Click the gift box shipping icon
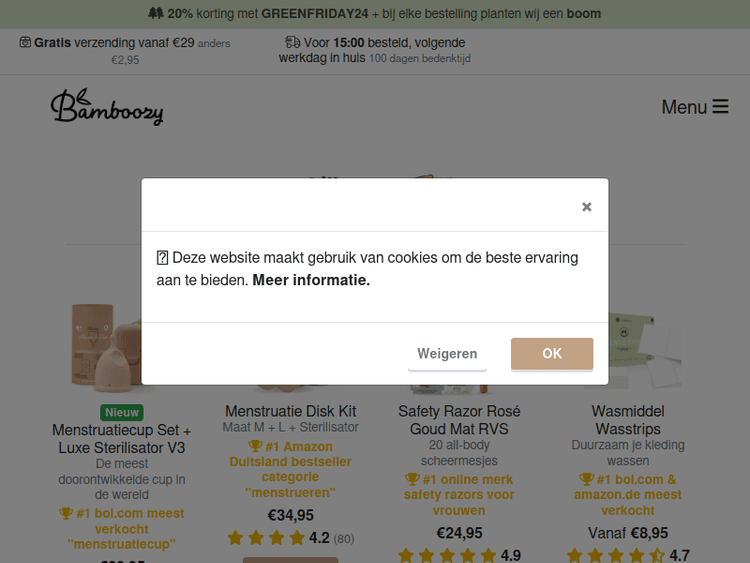The height and width of the screenshot is (563, 750). [25, 42]
